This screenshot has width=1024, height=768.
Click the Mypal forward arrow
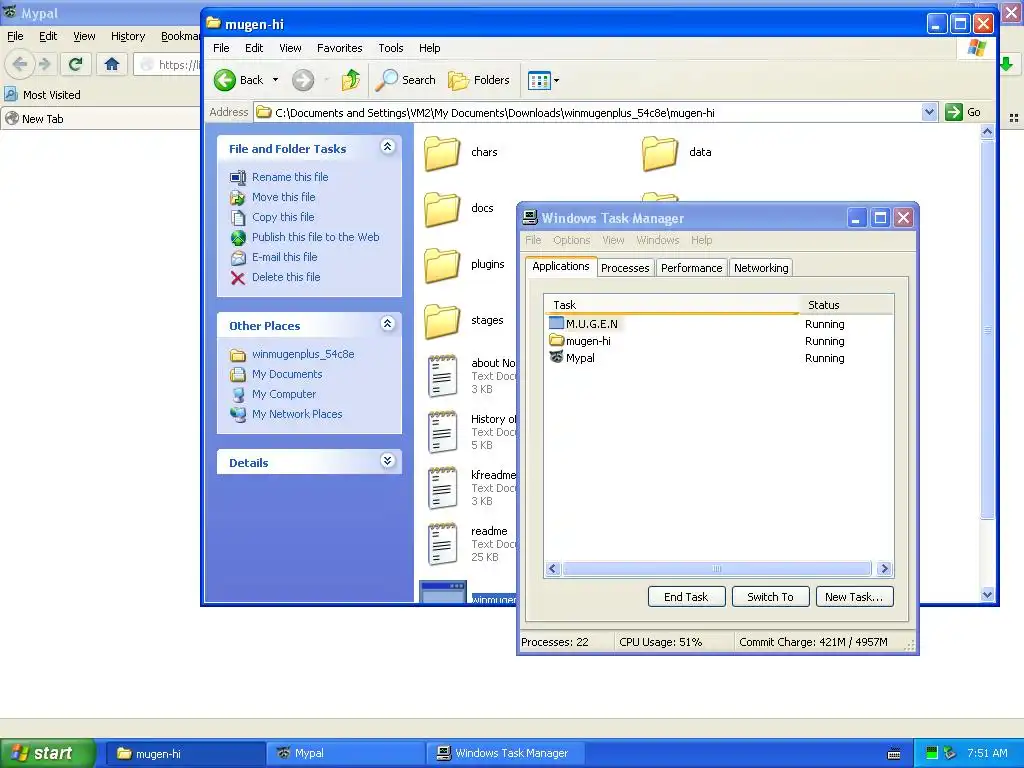44,64
